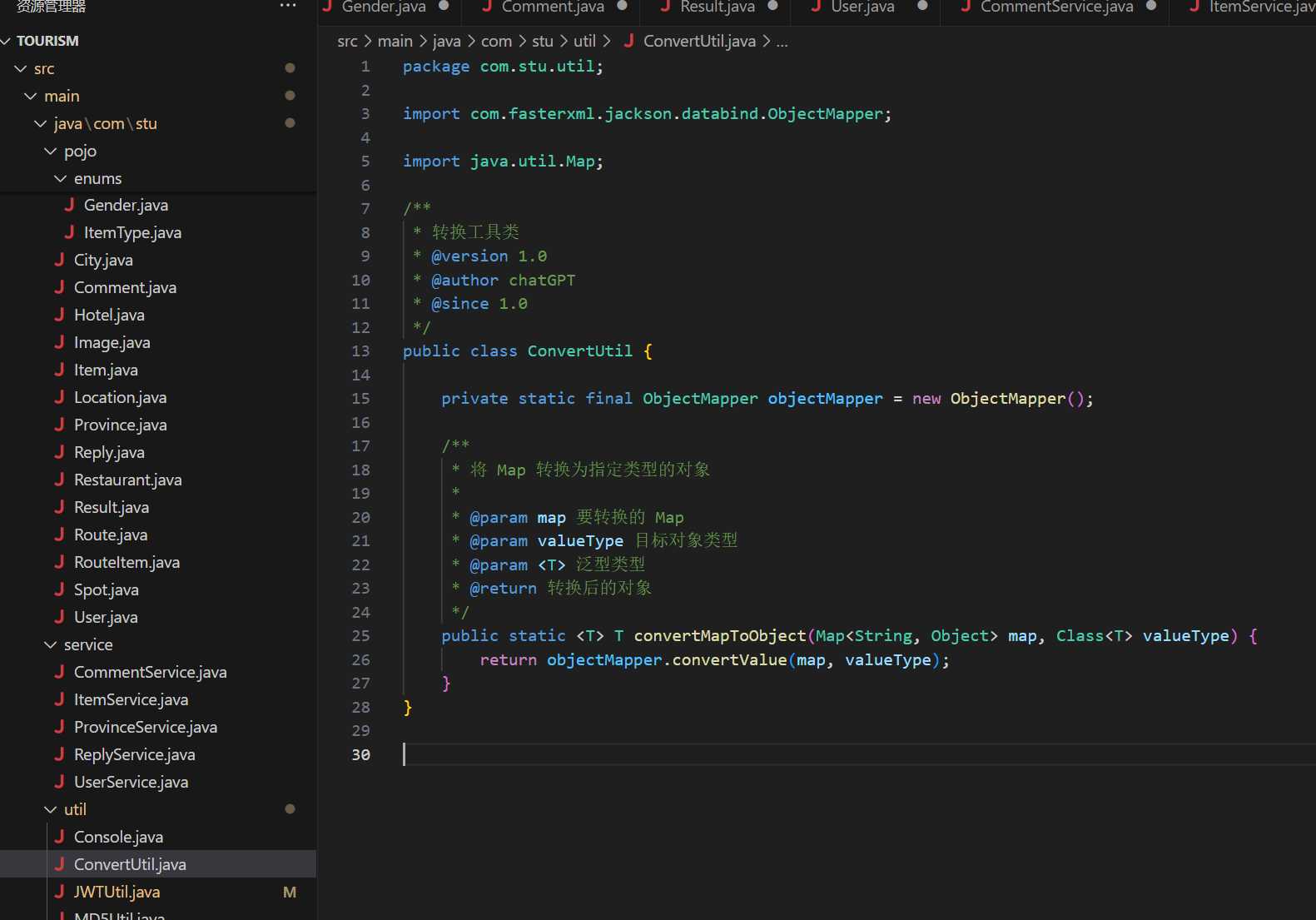Click the 'stu' breadcrumb segment
1316x920 pixels.
tap(542, 41)
